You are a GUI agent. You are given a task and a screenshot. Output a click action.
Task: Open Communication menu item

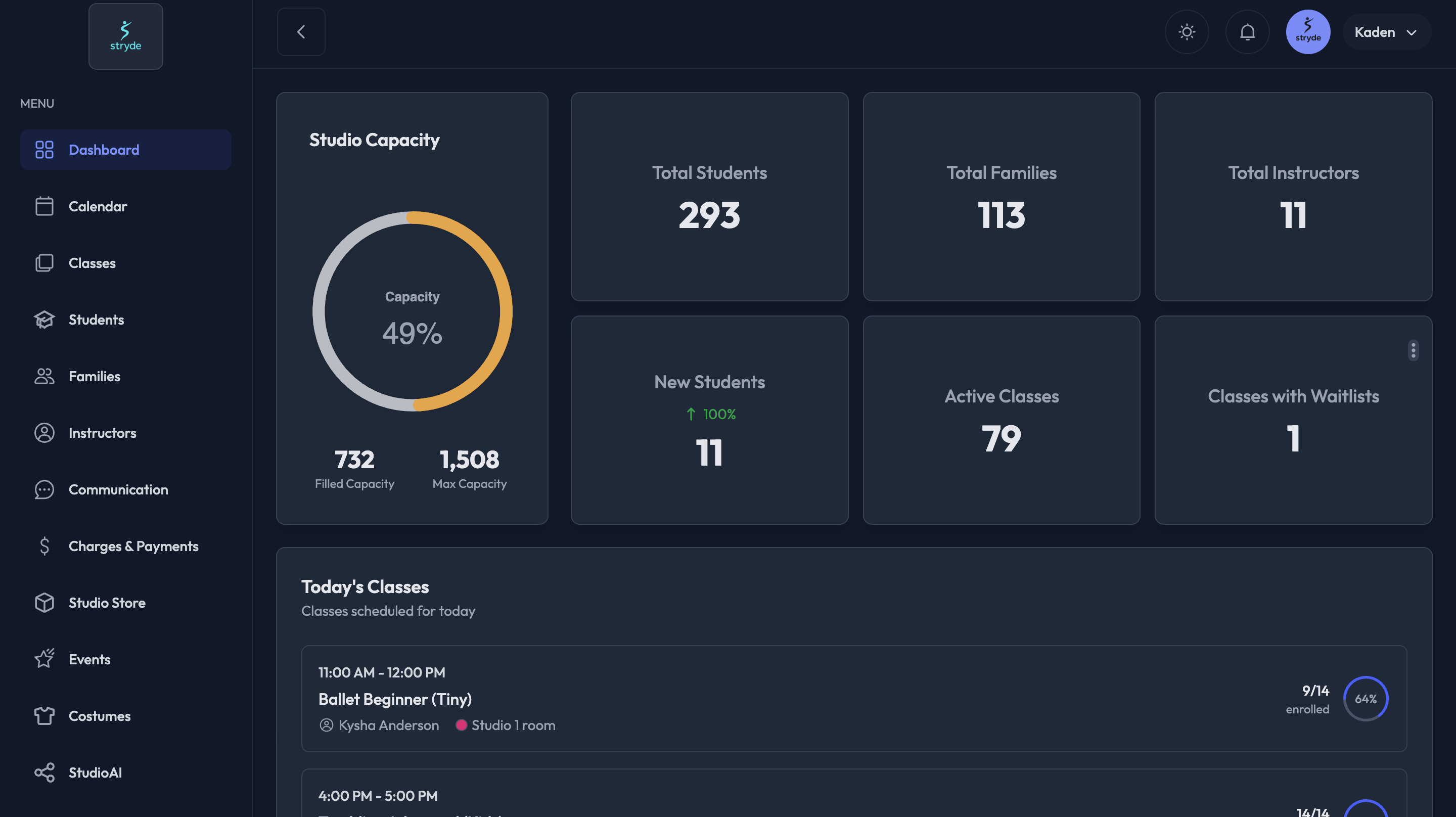tap(125, 489)
